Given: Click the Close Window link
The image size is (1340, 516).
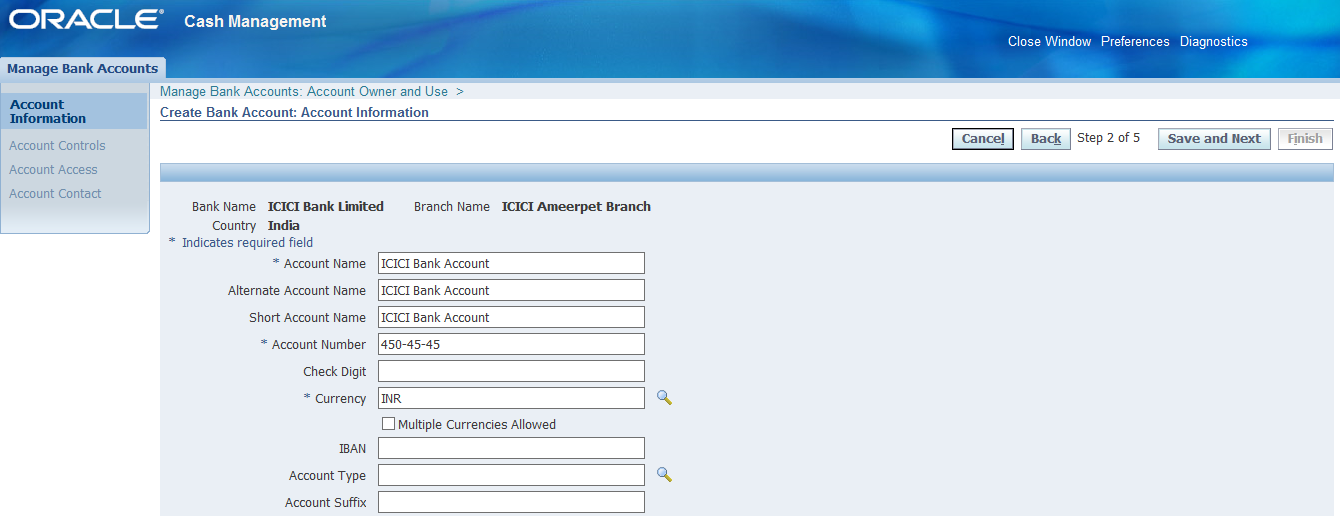Looking at the screenshot, I should tap(1049, 42).
